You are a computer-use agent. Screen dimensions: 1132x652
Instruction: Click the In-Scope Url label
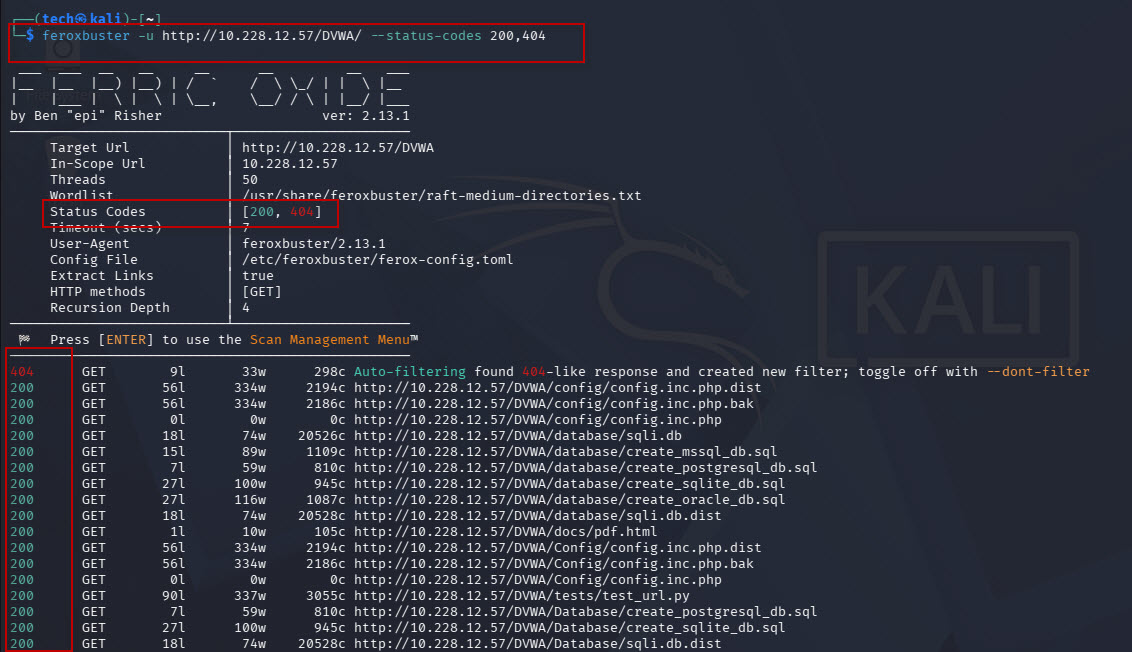pos(97,163)
